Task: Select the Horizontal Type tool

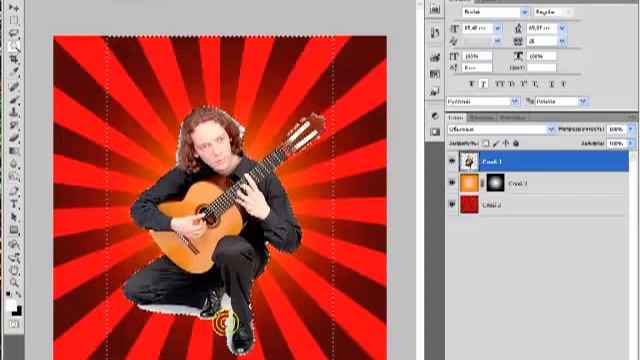Action: click(x=14, y=204)
